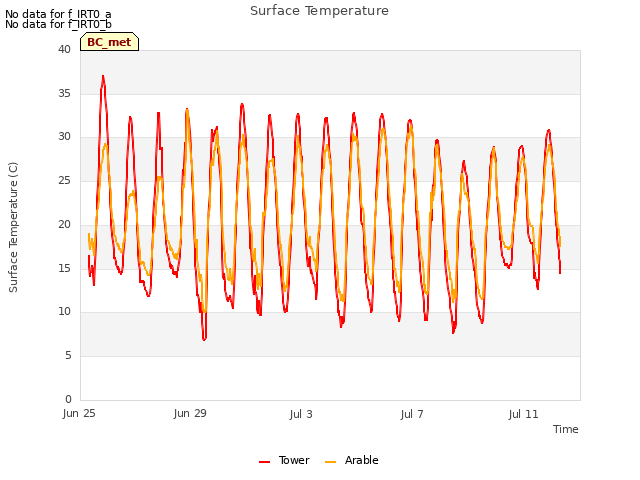Select the 'No data for f_IRT0_a' message
Image resolution: width=640 pixels, height=480 pixels.
(x=58, y=14)
